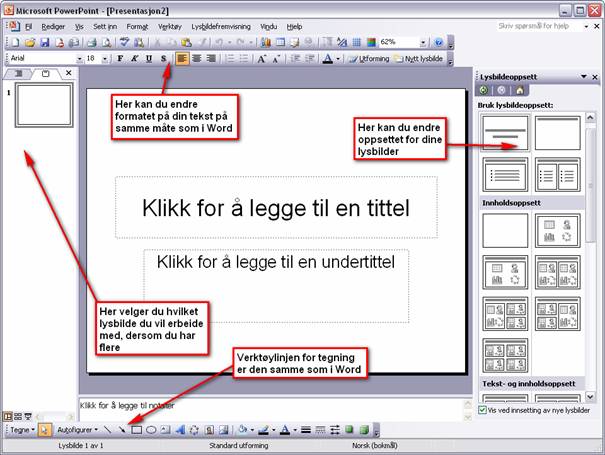Click the fill color paint bucket swatch
605x455 pixels.
243,430
